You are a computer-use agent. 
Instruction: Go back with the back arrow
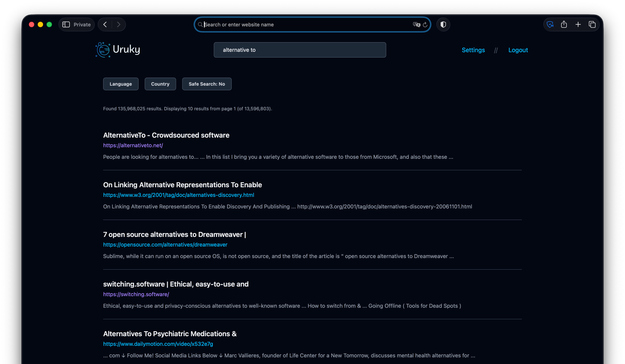coord(105,24)
